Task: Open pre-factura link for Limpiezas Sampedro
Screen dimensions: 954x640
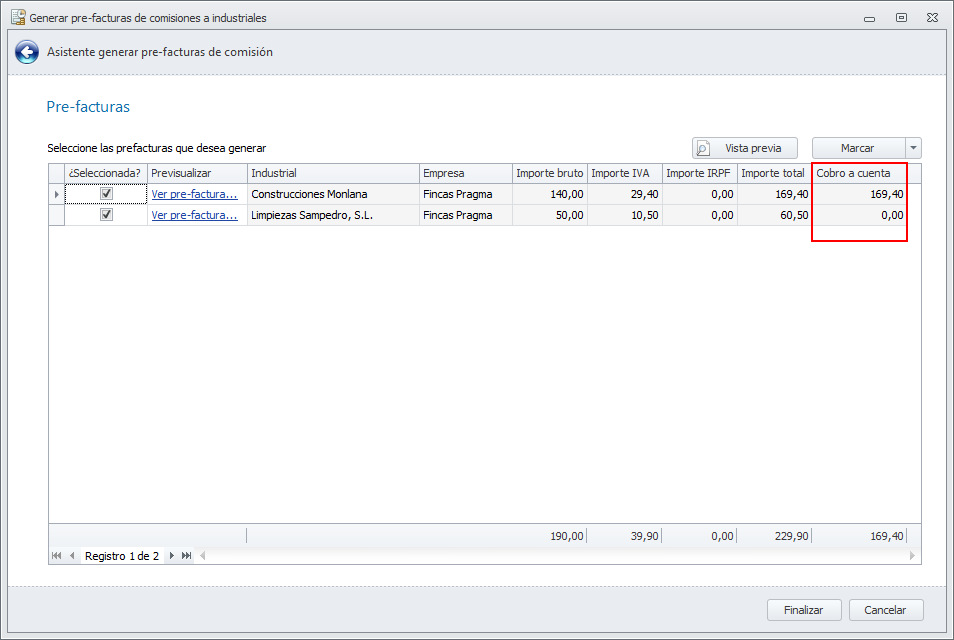Action: click(194, 215)
